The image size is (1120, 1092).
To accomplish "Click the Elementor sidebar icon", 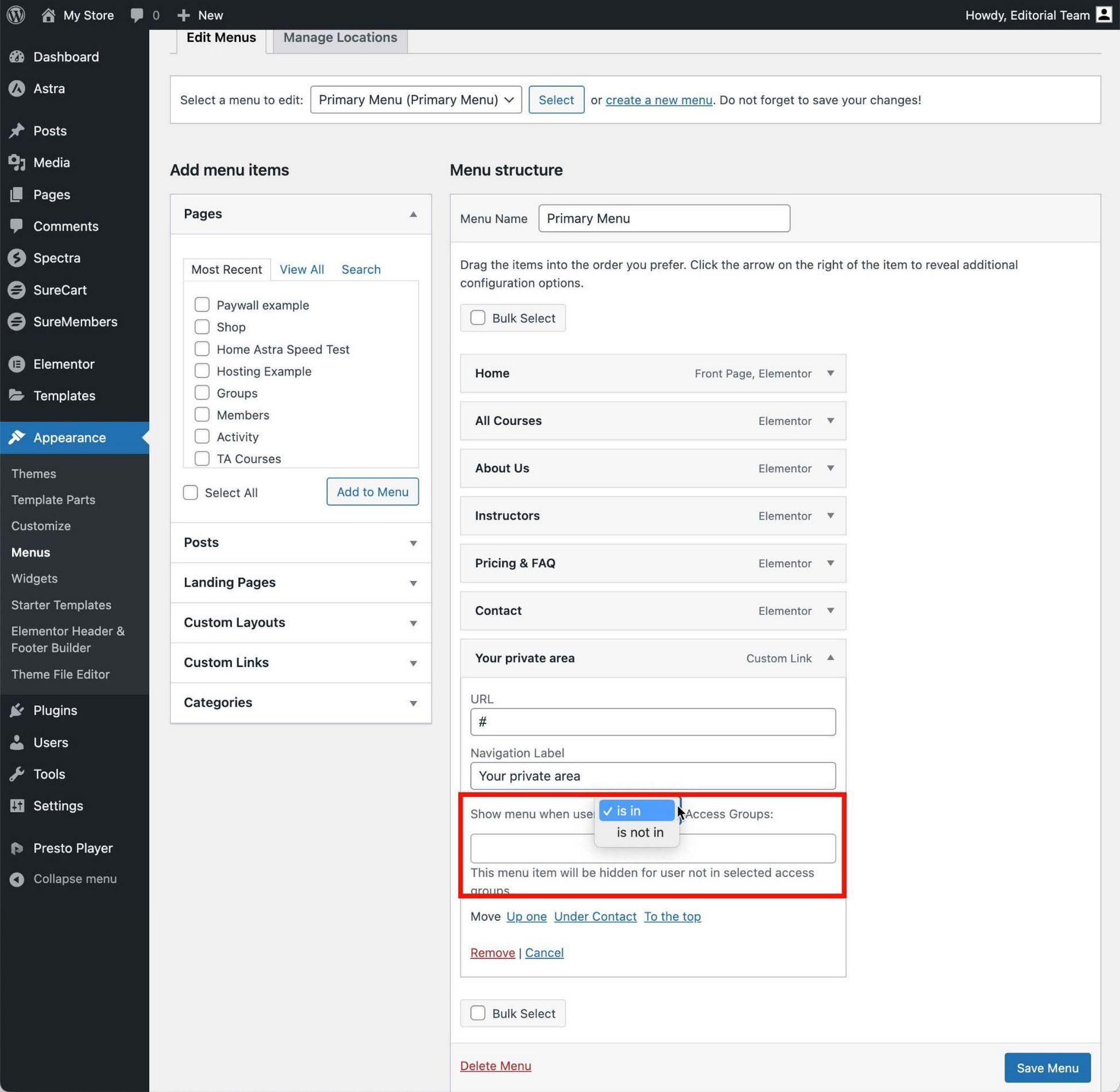I will click(x=17, y=364).
